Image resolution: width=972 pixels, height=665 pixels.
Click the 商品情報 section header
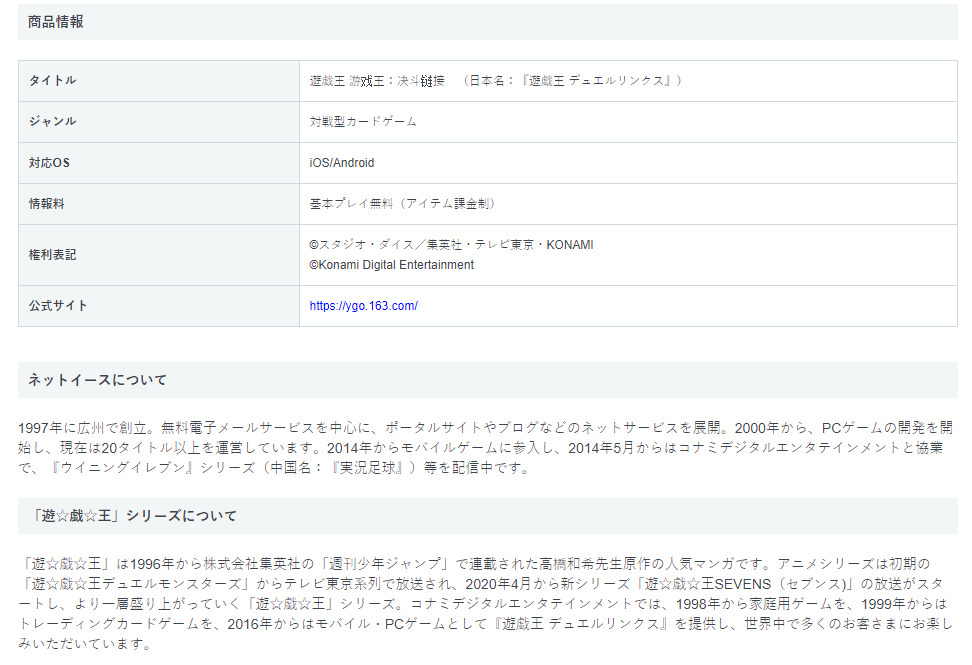click(56, 22)
